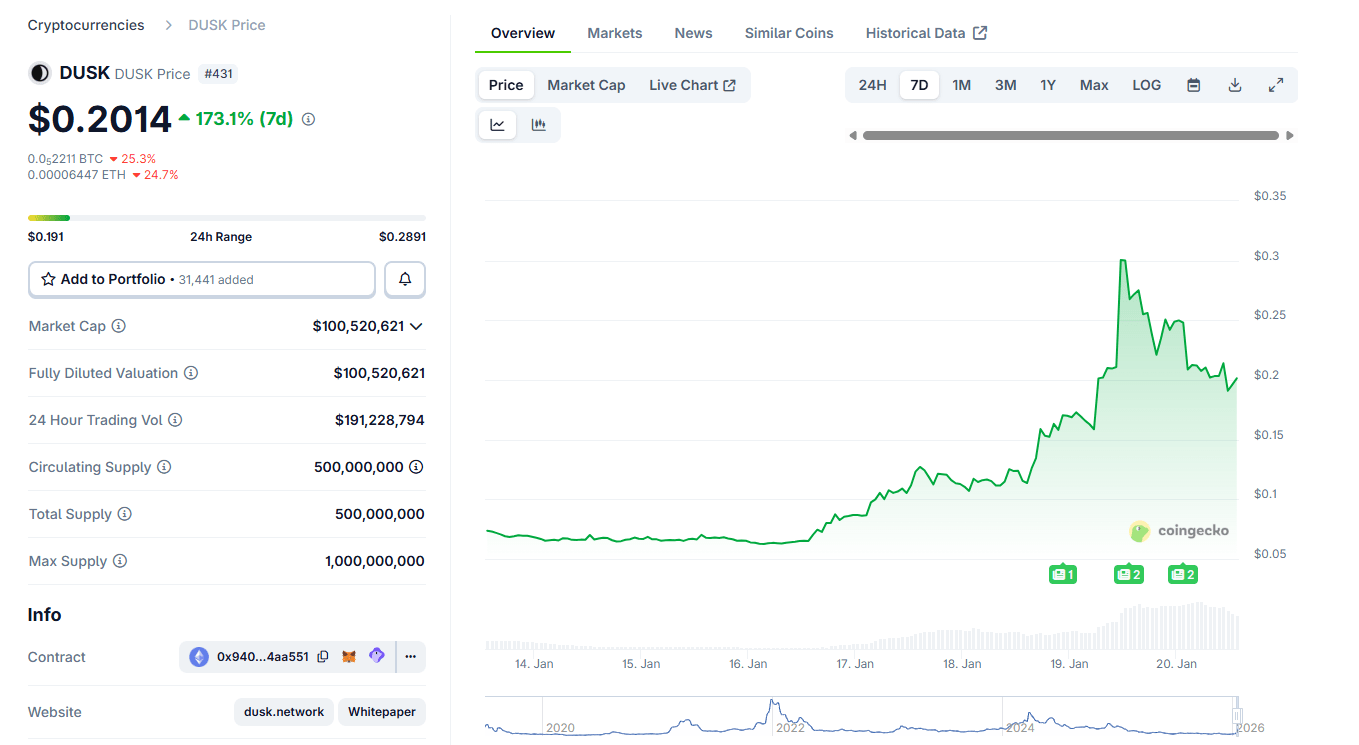Viewport: 1359px width, 745px height.
Task: Open Fully Diluted Valuation info icon
Action: tap(191, 373)
